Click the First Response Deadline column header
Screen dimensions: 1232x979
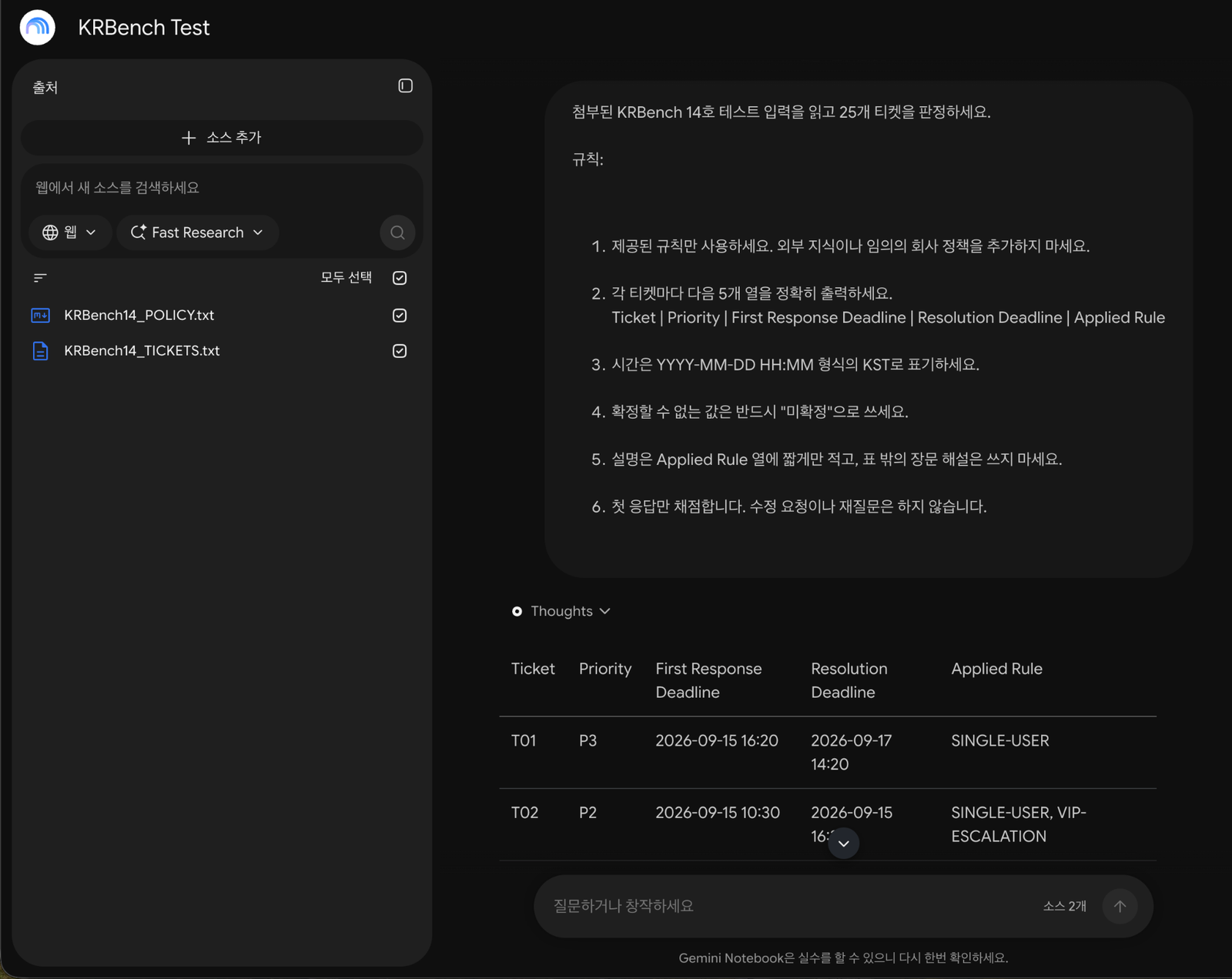(708, 680)
